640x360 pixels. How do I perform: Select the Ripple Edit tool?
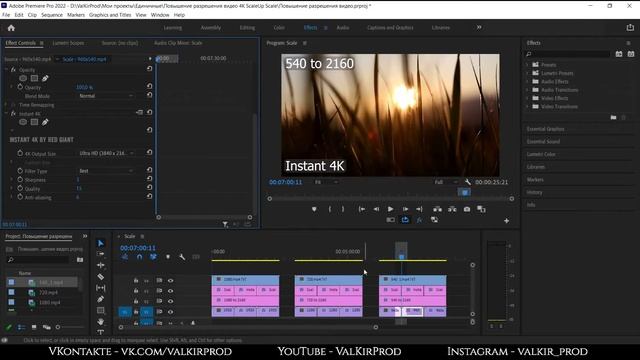coord(100,265)
